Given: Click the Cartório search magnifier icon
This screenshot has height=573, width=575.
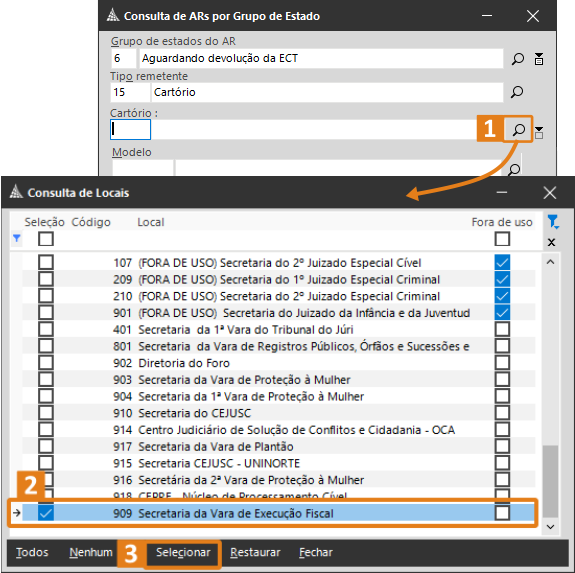Looking at the screenshot, I should pyautogui.click(x=519, y=129).
